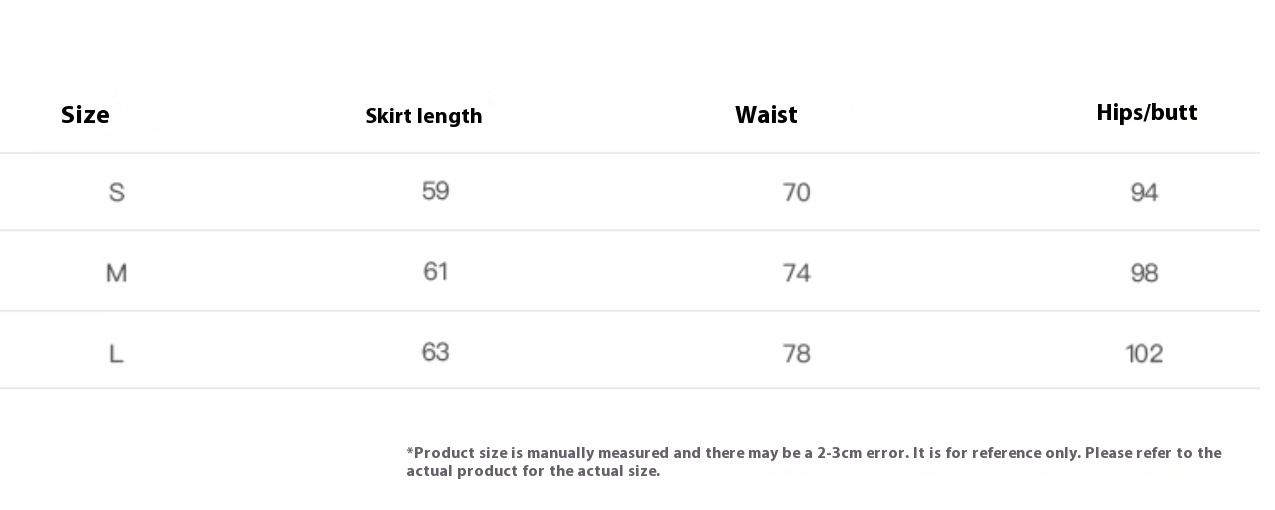Click waist value 70
This screenshot has width=1275, height=510.
pos(796,192)
